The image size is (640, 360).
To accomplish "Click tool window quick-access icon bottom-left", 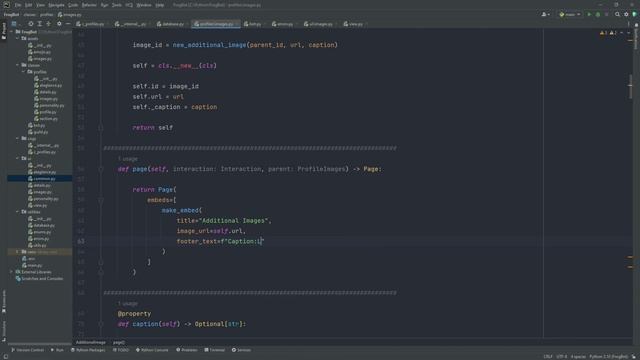I will [5, 357].
